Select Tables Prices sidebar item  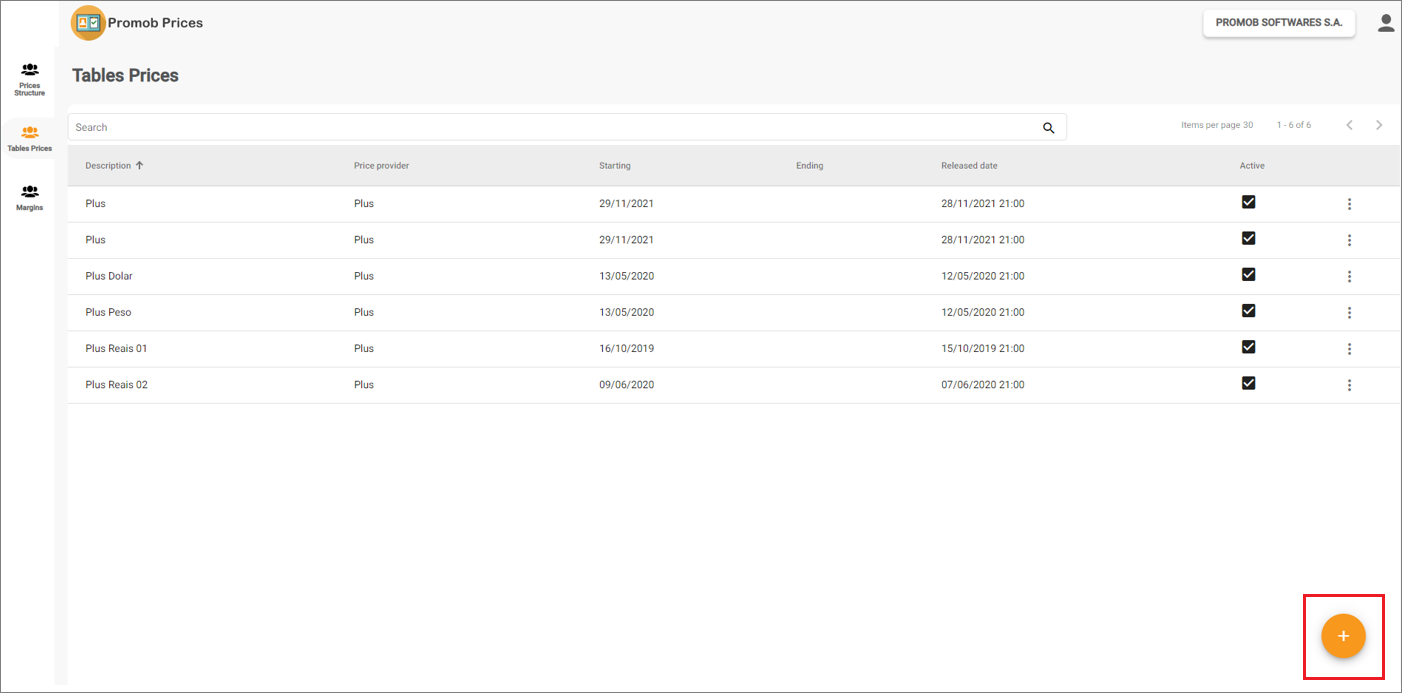[29, 139]
